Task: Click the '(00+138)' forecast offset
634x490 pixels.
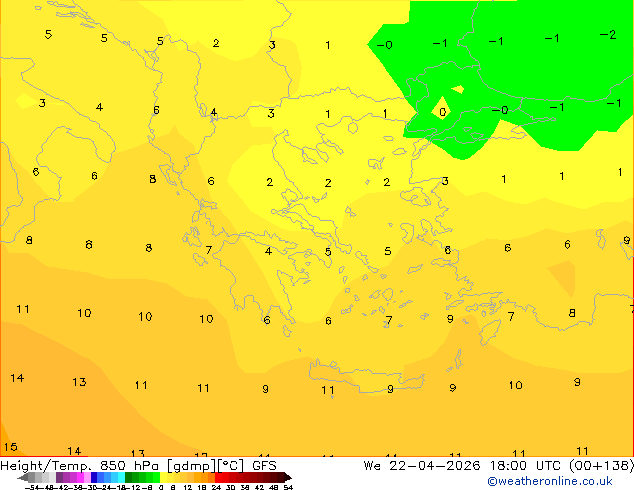Action: 602,465
